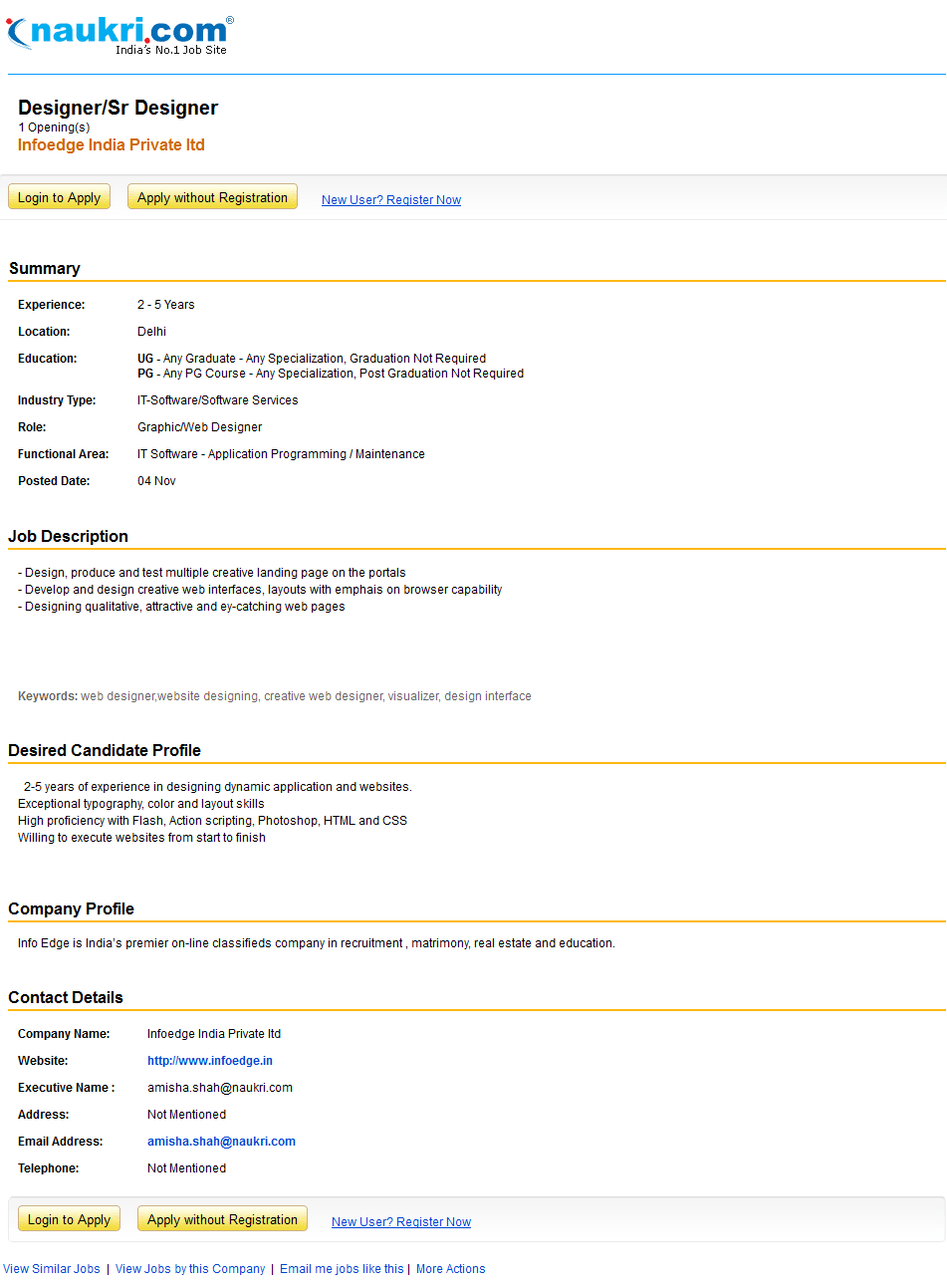Open the top New User? Register Now link
947x1288 pixels.
tap(391, 200)
